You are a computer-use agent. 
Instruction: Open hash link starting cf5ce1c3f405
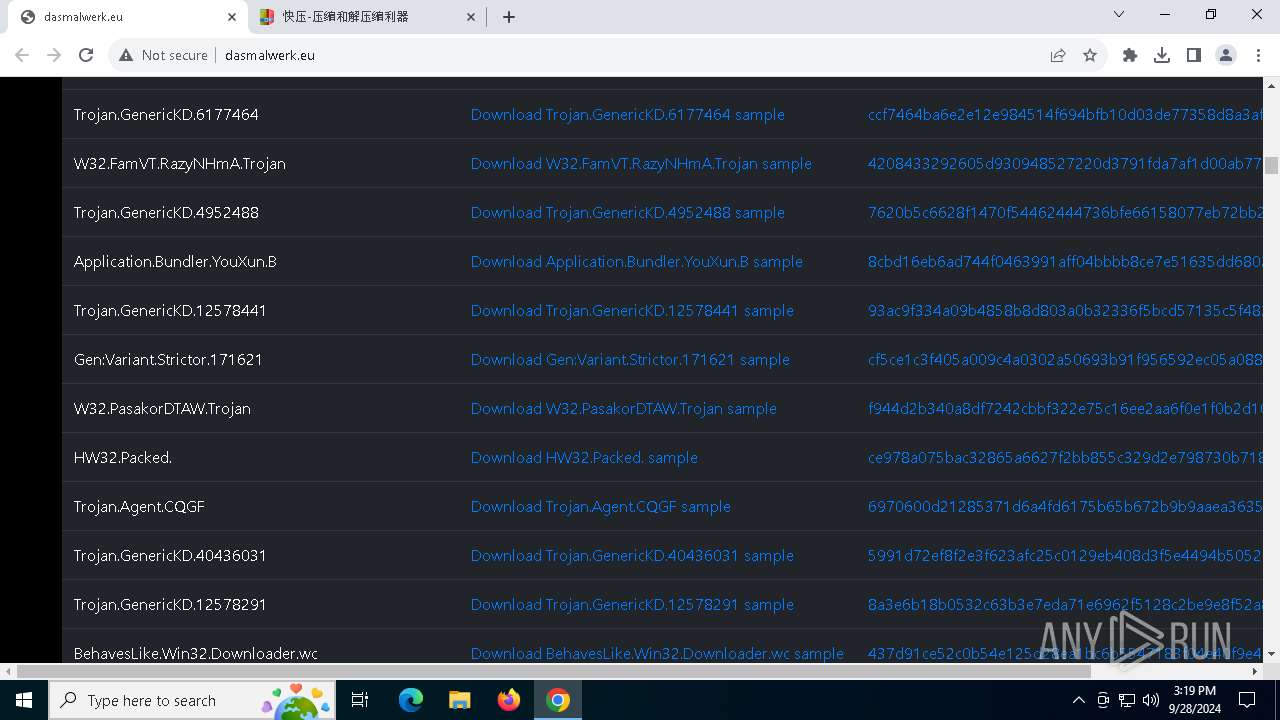pyautogui.click(x=1065, y=359)
